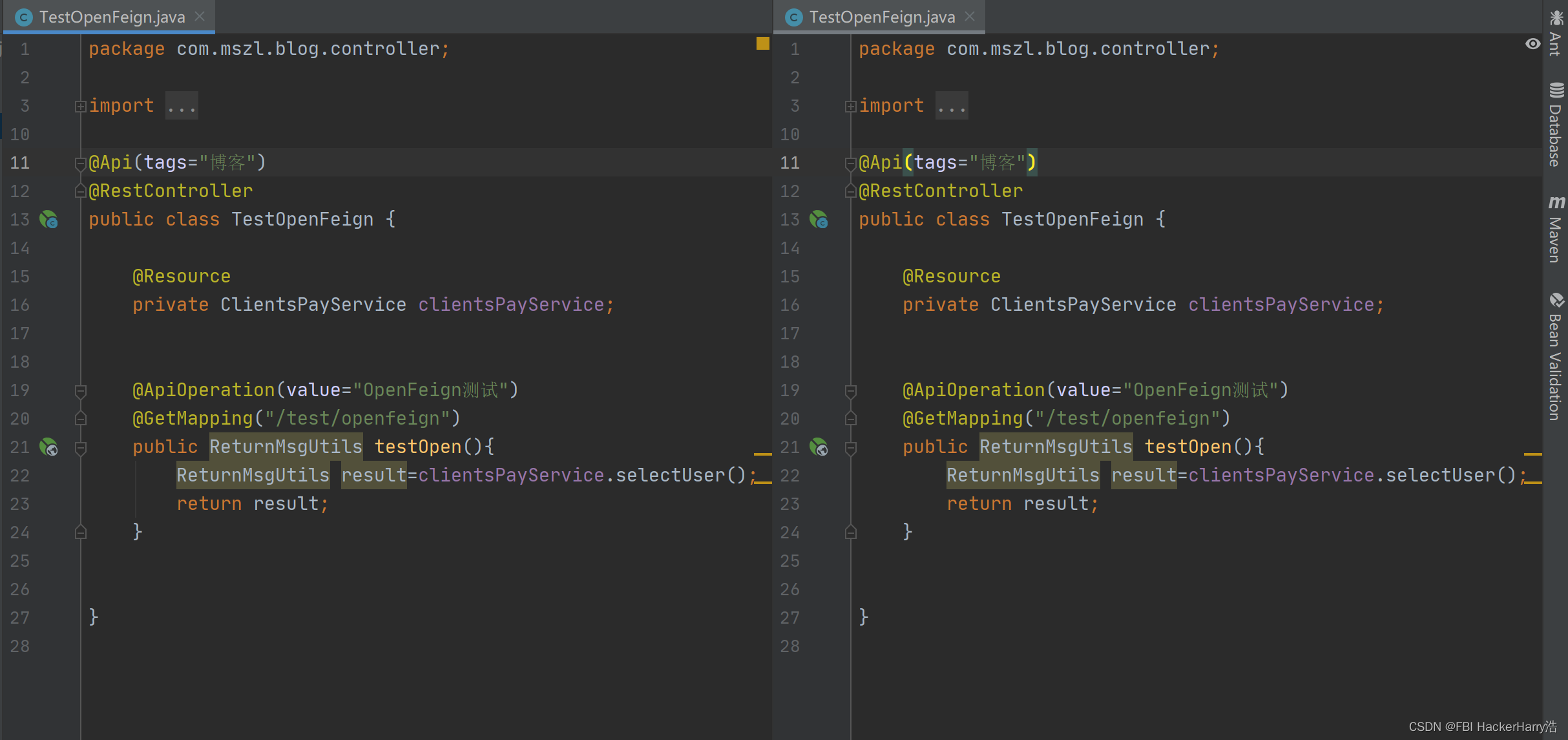1568x740 pixels.
Task: Click testOpen method name in right editor
Action: point(1188,447)
